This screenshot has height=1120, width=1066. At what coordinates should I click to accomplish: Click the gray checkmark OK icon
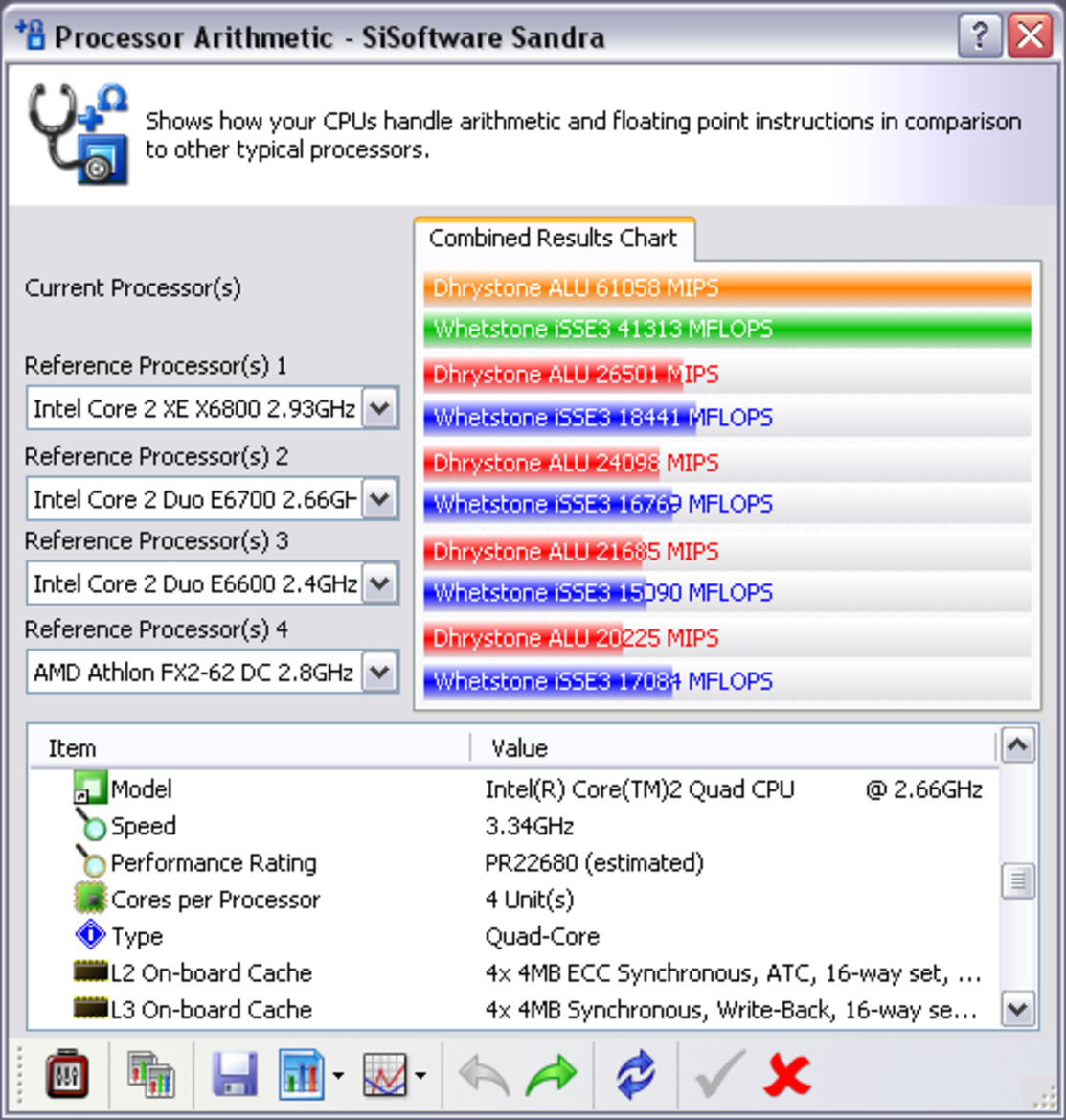(720, 1074)
